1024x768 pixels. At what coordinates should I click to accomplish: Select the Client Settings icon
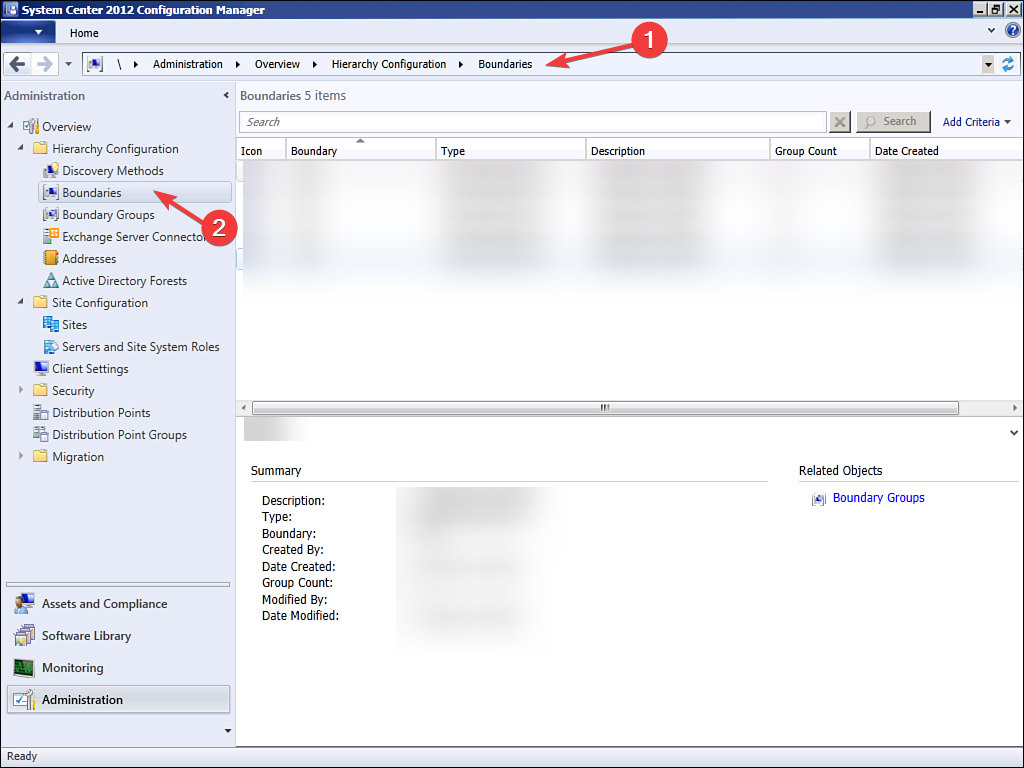(x=90, y=368)
